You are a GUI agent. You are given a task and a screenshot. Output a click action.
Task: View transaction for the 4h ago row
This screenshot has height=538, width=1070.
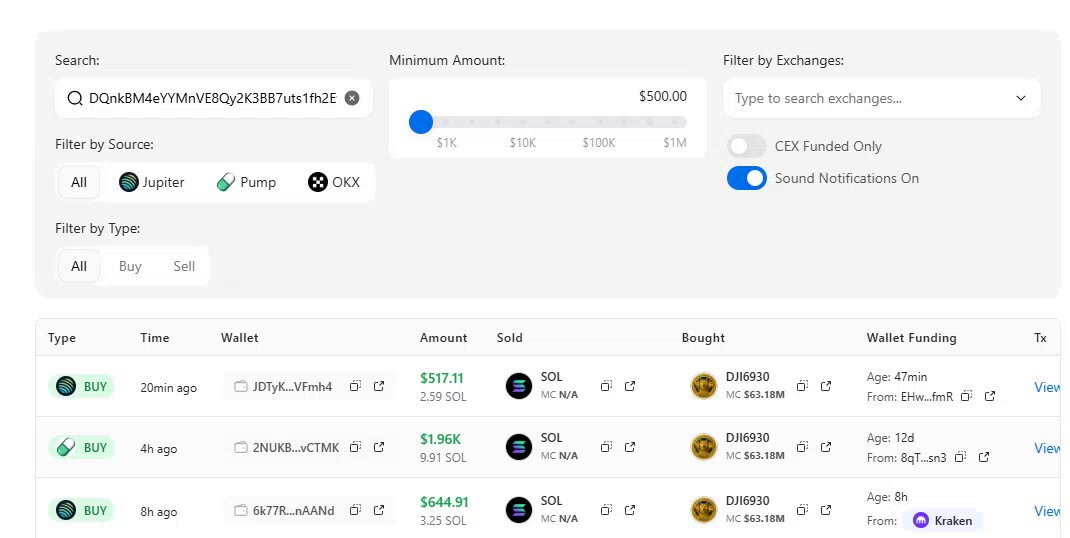1047,448
